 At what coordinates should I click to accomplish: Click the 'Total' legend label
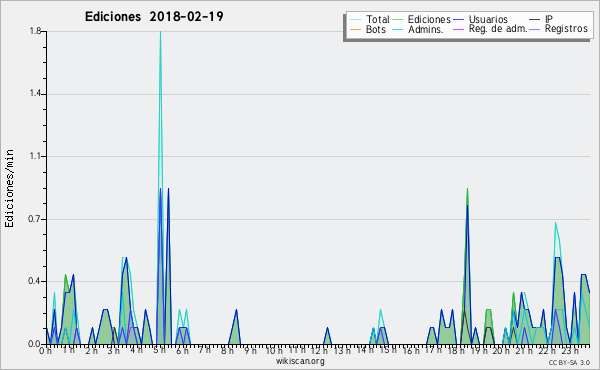point(377,19)
